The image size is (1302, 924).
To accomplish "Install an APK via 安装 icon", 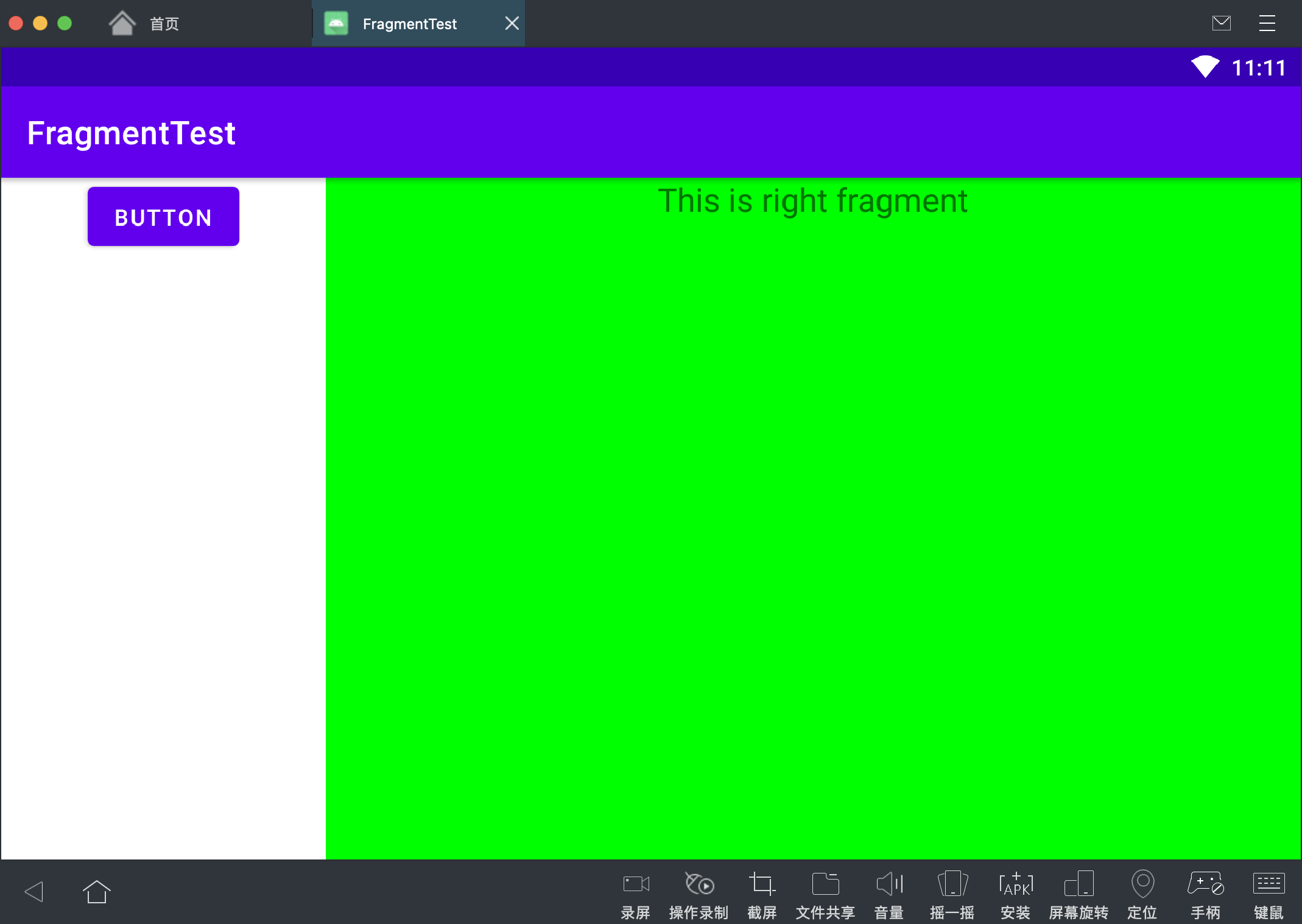I will 1016,884.
